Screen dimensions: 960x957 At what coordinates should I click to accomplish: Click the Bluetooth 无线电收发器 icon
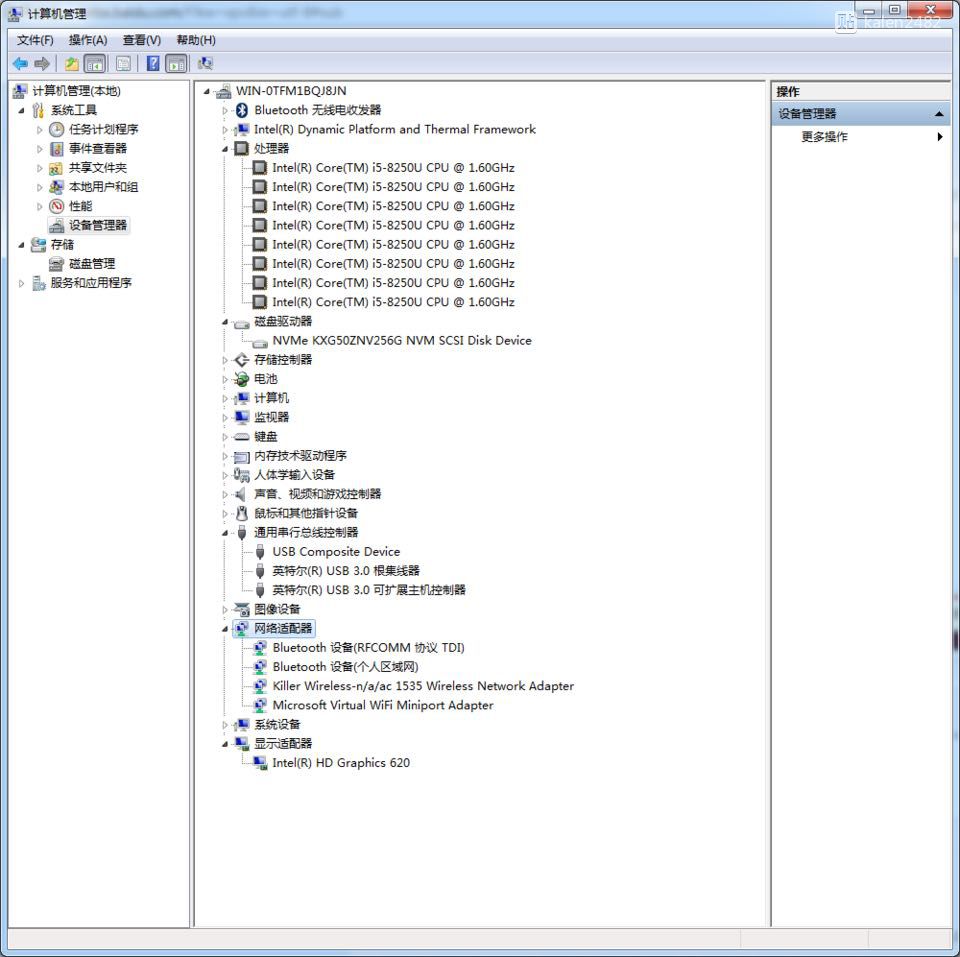click(242, 110)
